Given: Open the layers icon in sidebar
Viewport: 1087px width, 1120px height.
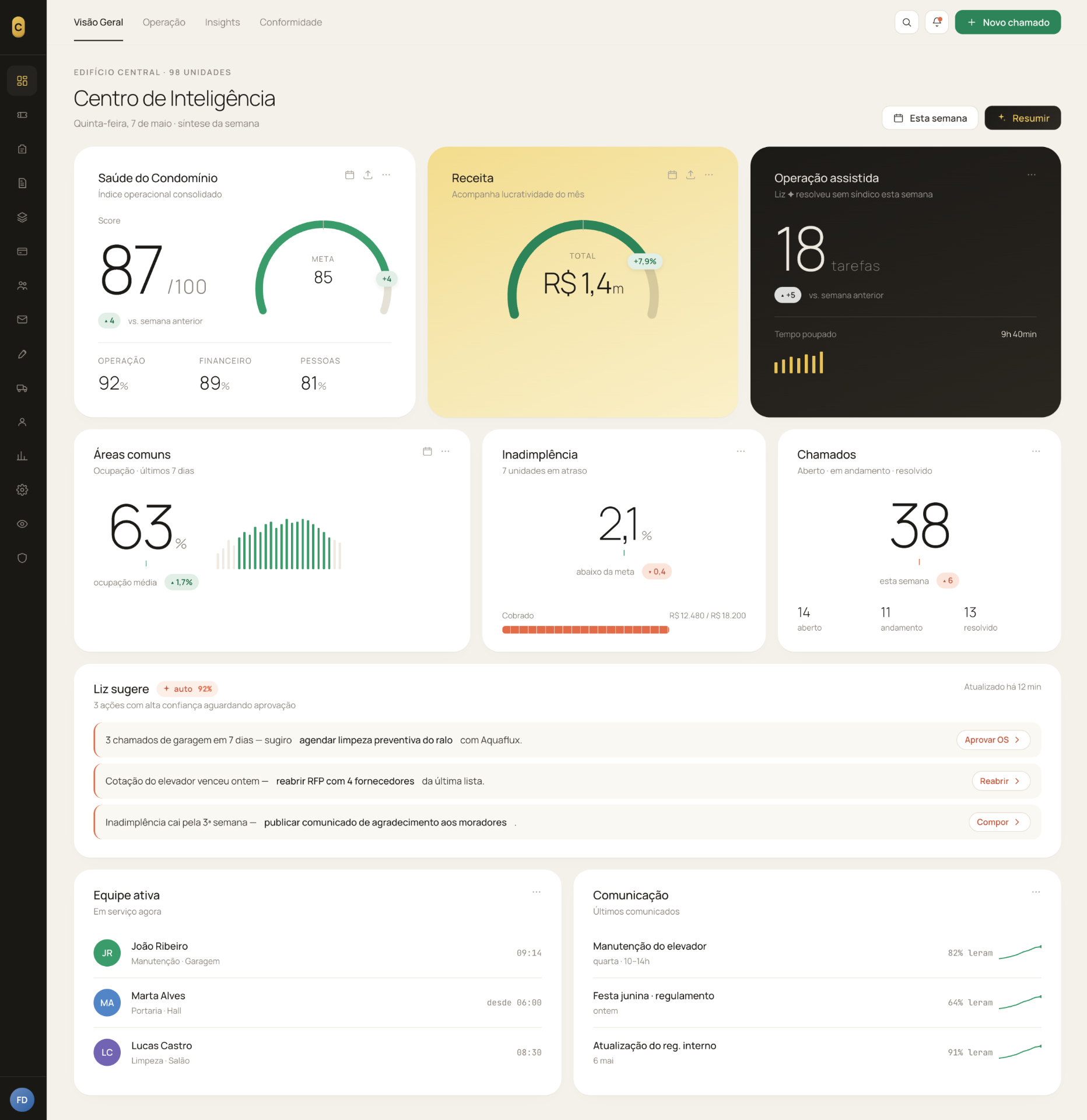Looking at the screenshot, I should pos(22,217).
